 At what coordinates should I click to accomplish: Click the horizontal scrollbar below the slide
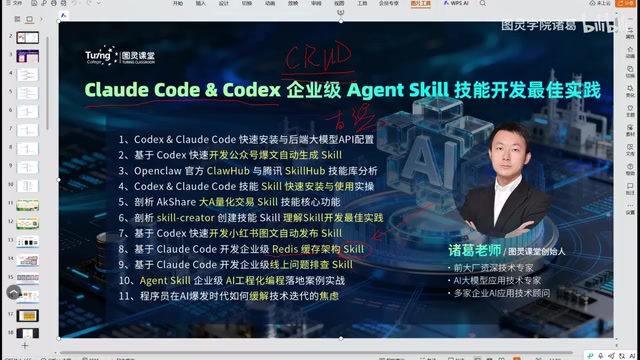coord(316,352)
